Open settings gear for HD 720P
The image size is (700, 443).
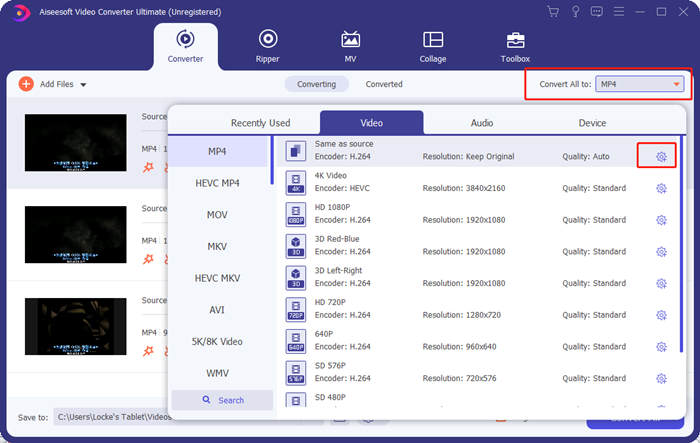[x=661, y=315]
